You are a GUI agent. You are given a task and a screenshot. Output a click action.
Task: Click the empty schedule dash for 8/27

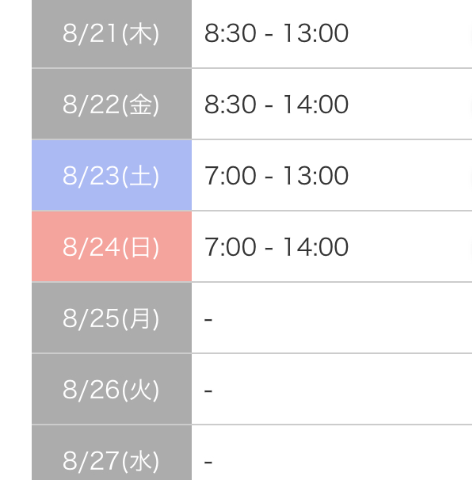pyautogui.click(x=208, y=462)
